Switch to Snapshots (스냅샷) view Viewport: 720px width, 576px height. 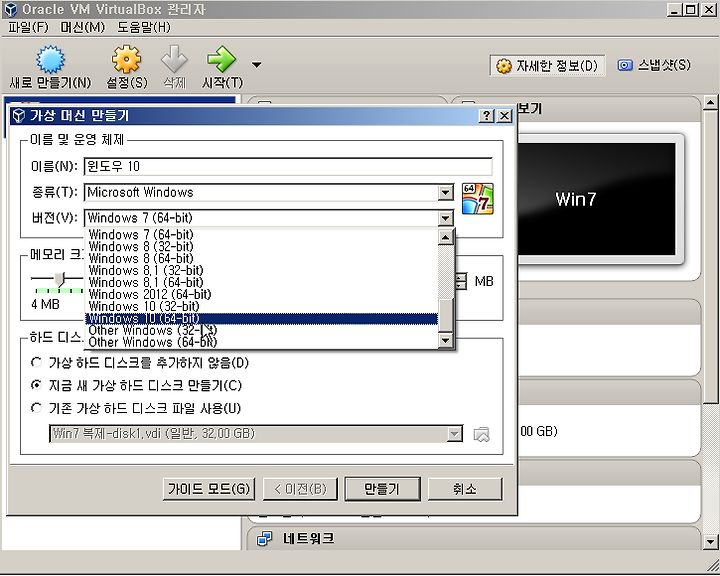tap(653, 65)
